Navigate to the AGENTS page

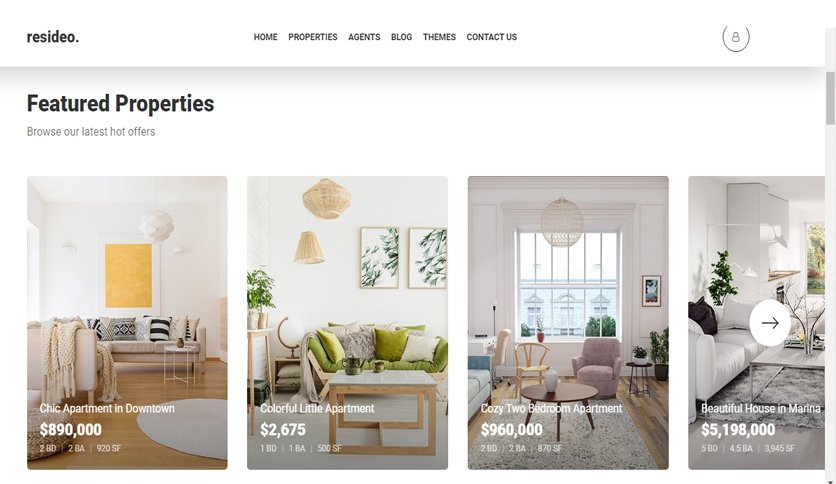364,37
